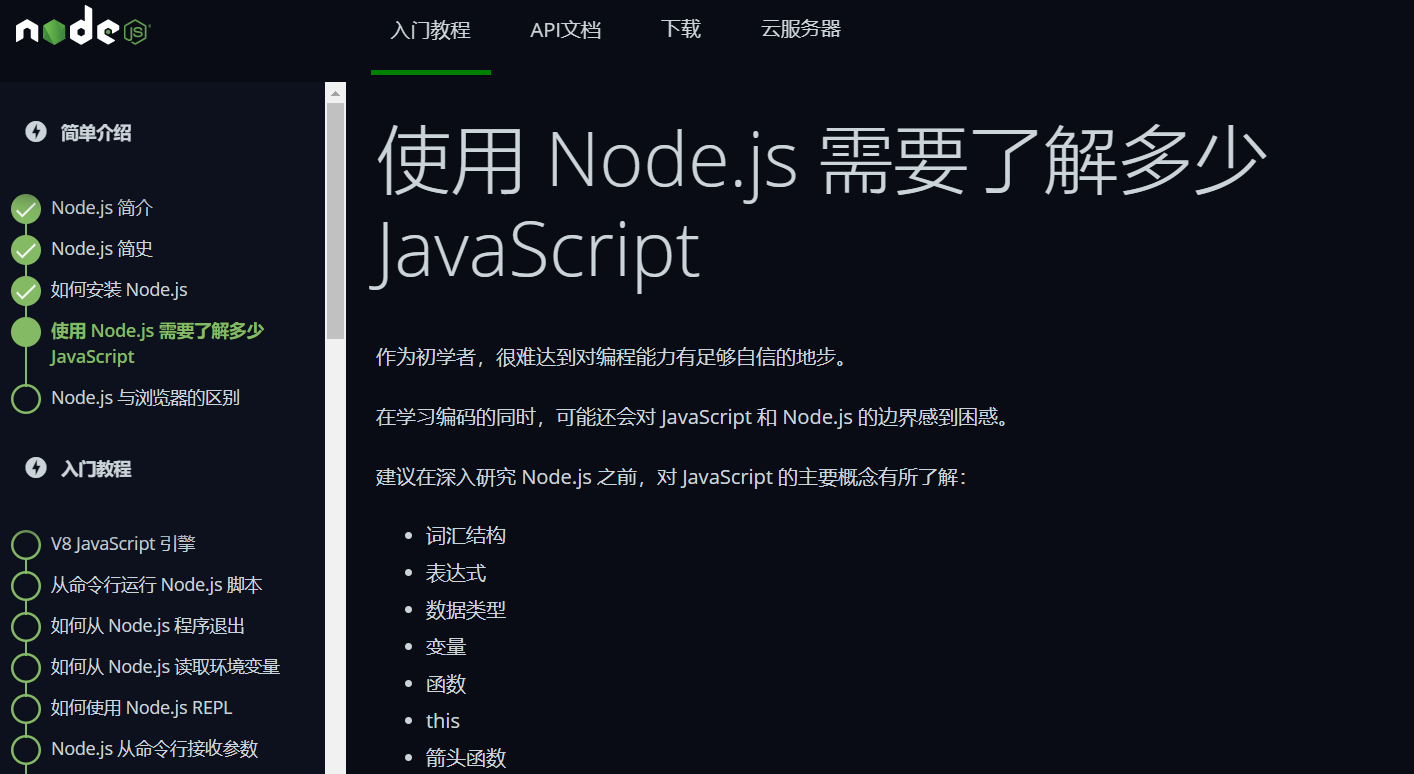This screenshot has width=1414, height=774.
Task: Click the list item 变量
Action: [x=446, y=647]
